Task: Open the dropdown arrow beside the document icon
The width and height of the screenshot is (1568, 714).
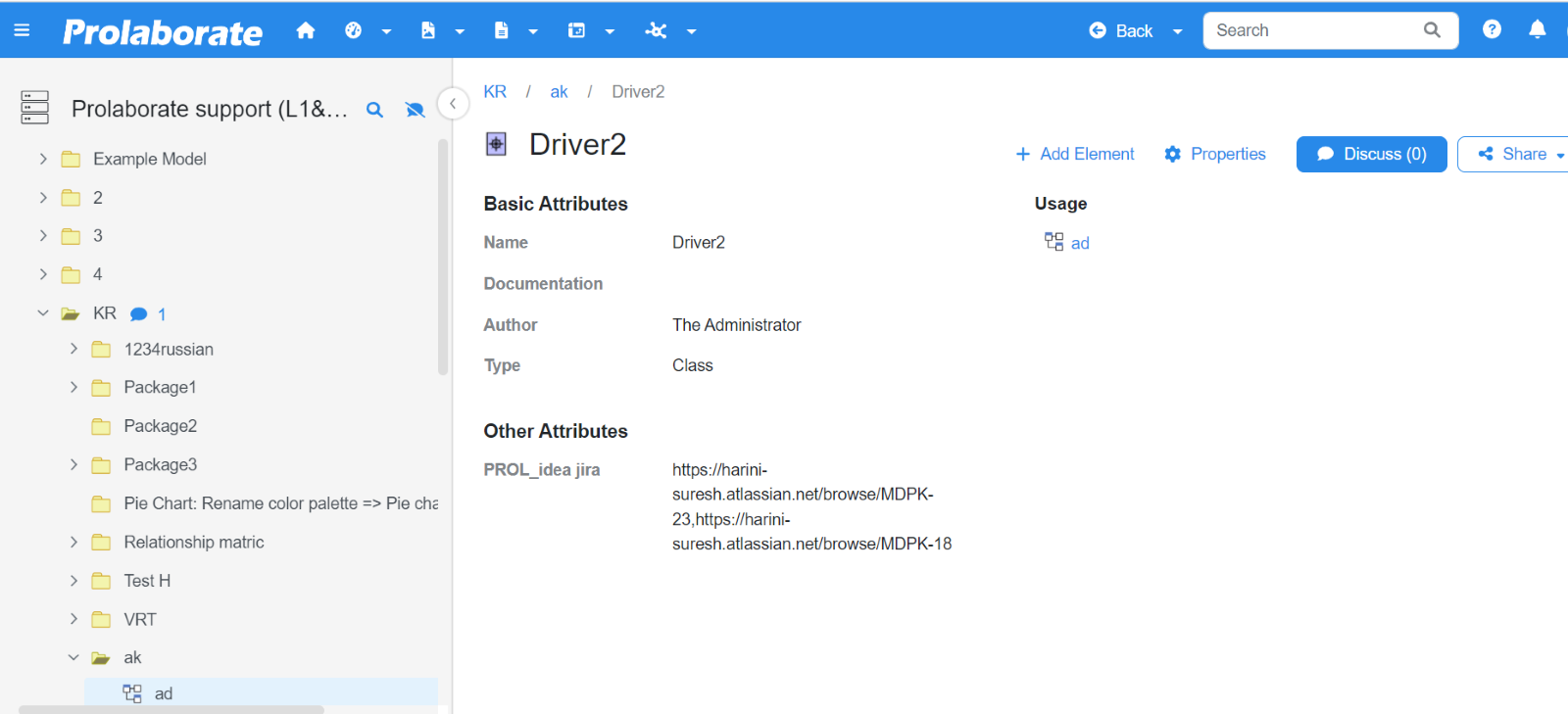Action: tap(533, 31)
